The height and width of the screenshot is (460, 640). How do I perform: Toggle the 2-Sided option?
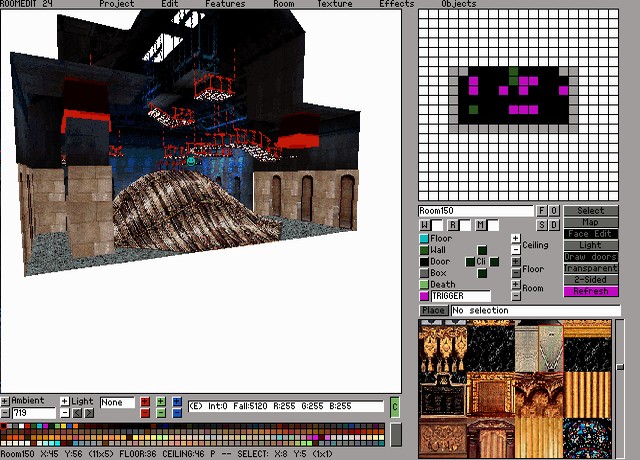coord(591,280)
